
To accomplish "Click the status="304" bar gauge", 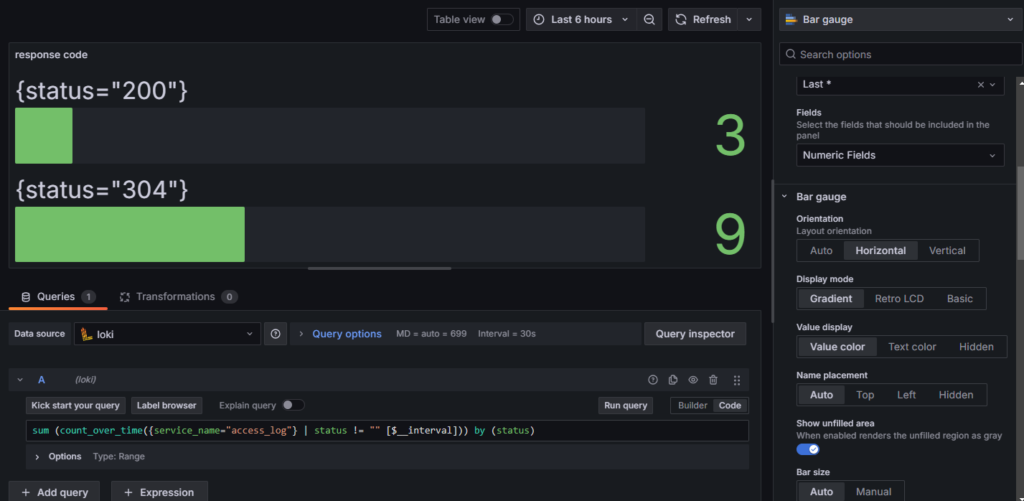I will [330, 234].
